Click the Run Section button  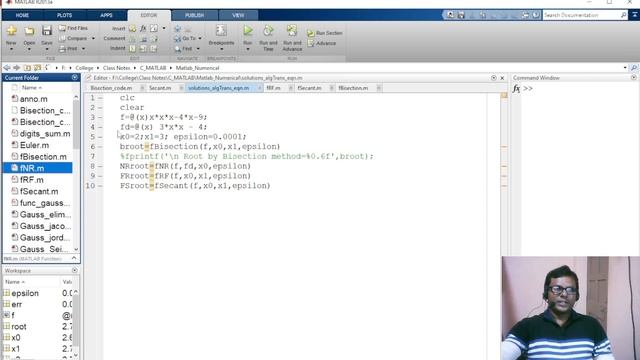tap(325, 33)
